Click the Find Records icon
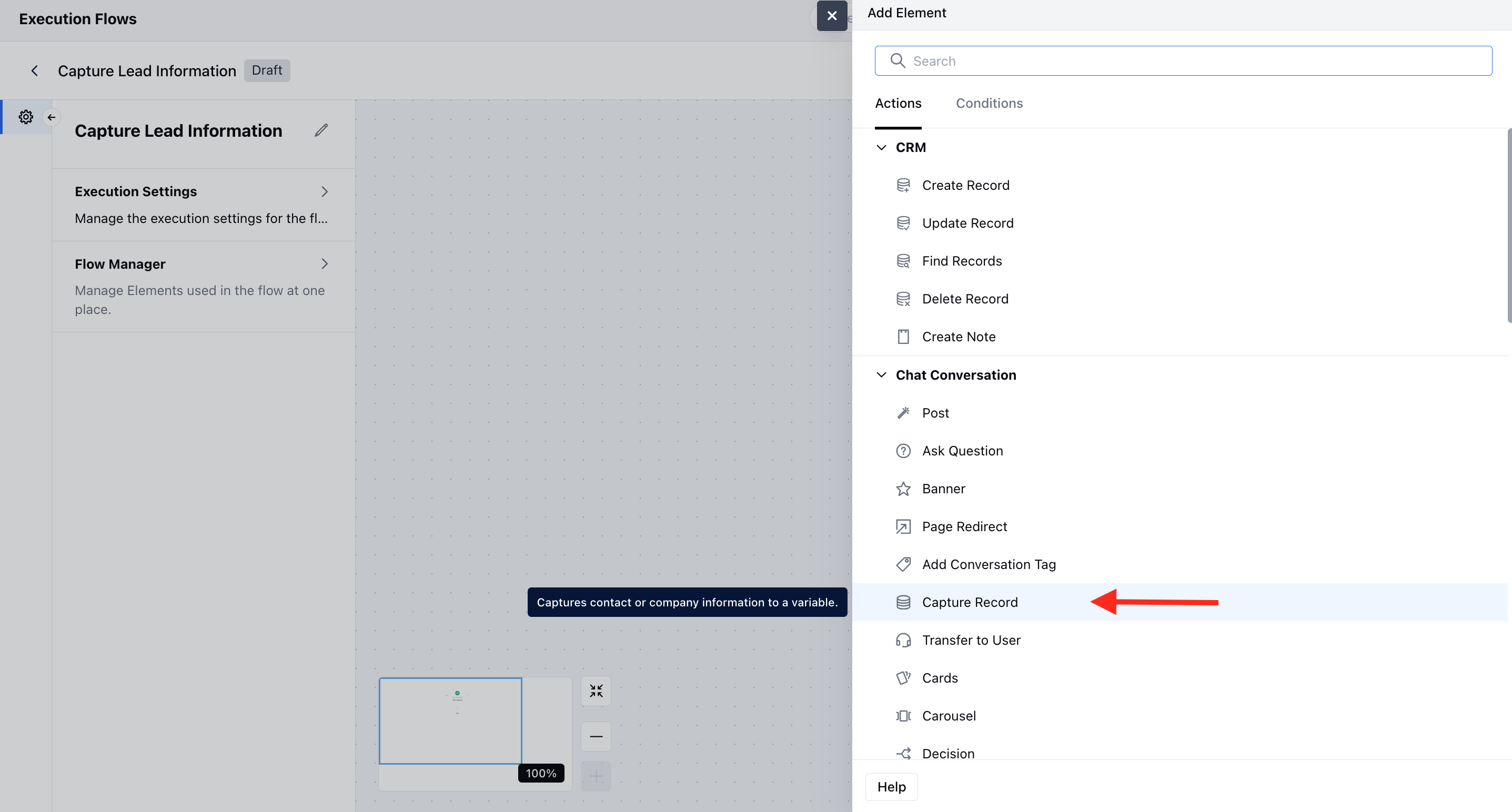Screen dimensions: 1512x812 click(903, 261)
